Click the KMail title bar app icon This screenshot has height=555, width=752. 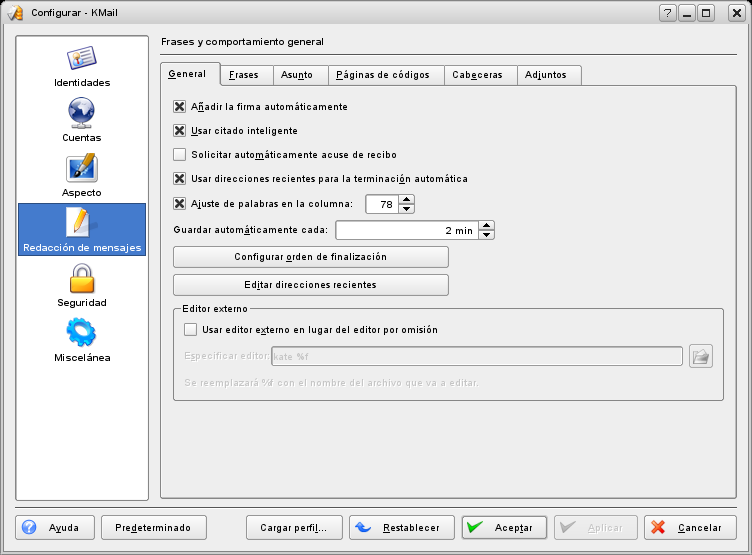[x=14, y=13]
